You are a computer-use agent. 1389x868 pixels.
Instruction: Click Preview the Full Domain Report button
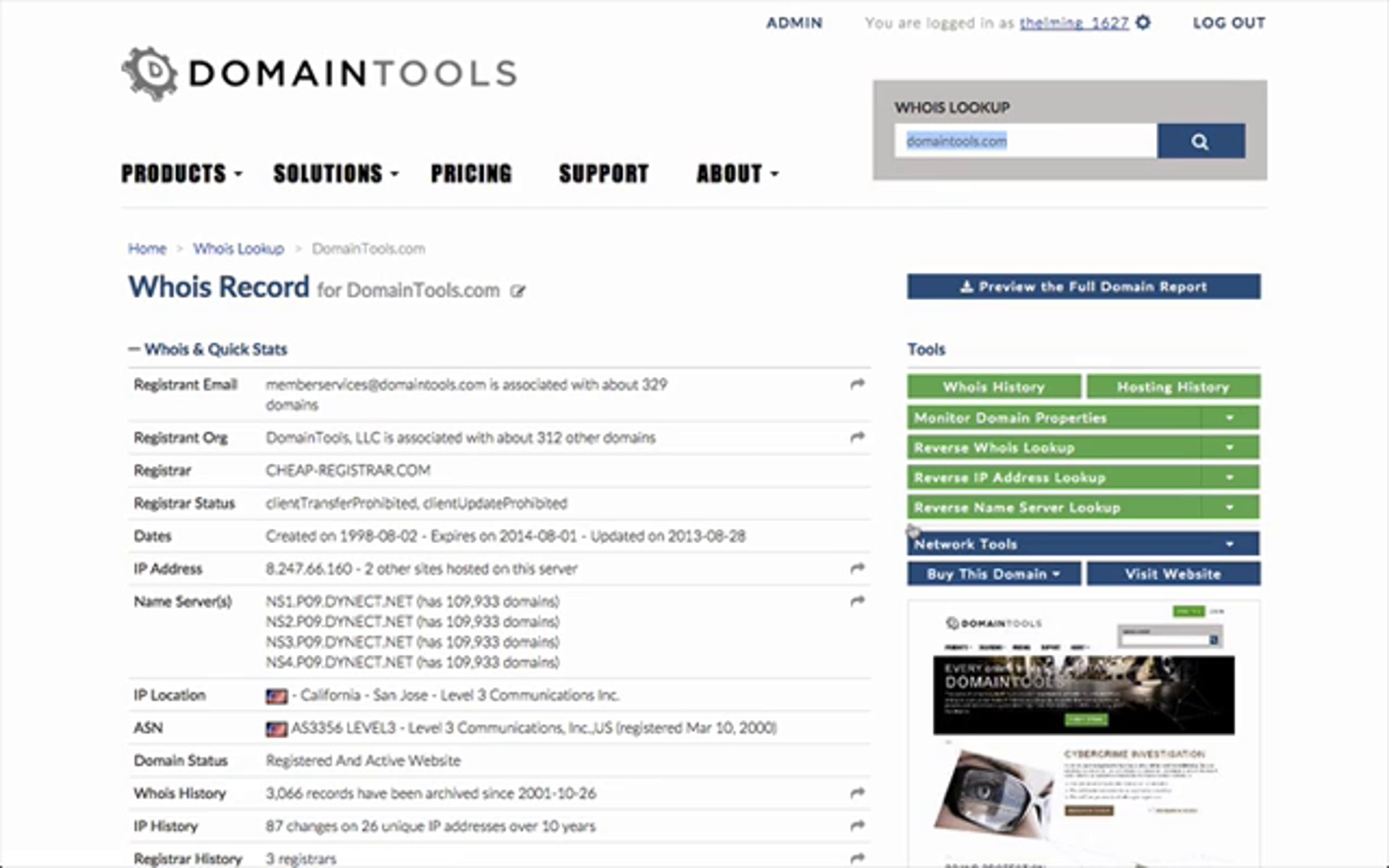(1083, 286)
